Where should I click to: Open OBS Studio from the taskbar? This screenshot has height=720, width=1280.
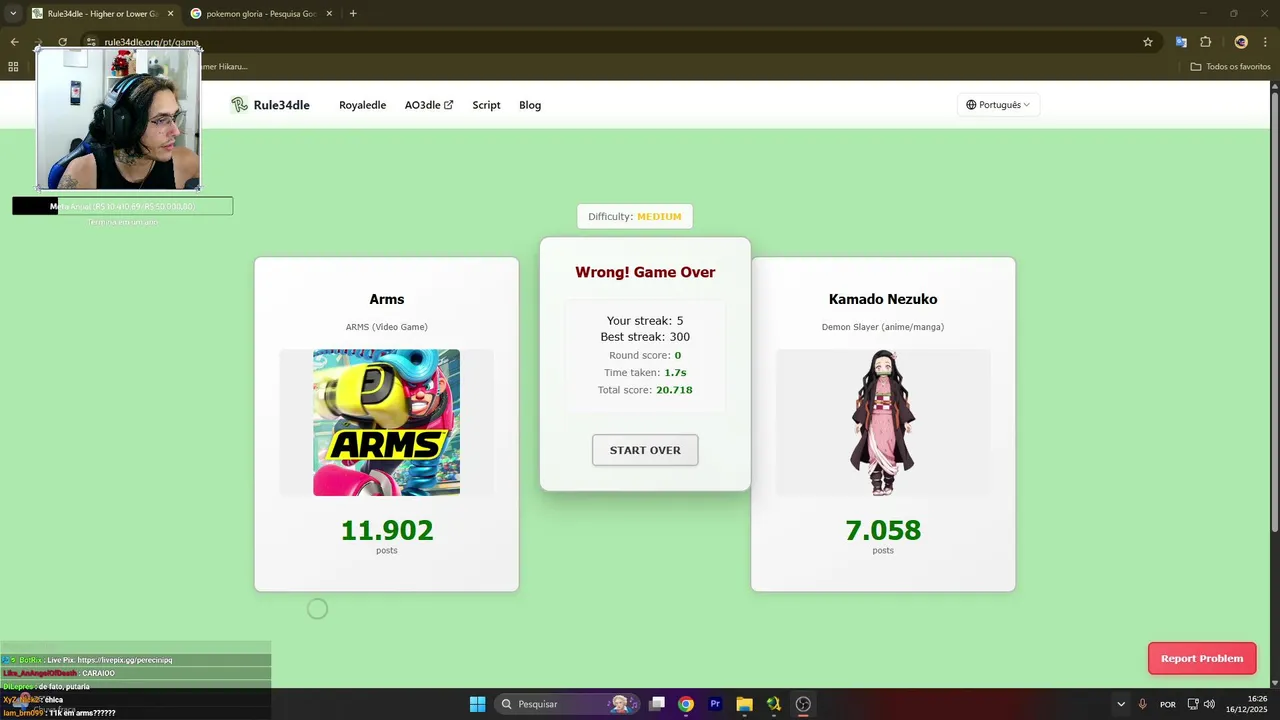pyautogui.click(x=803, y=704)
